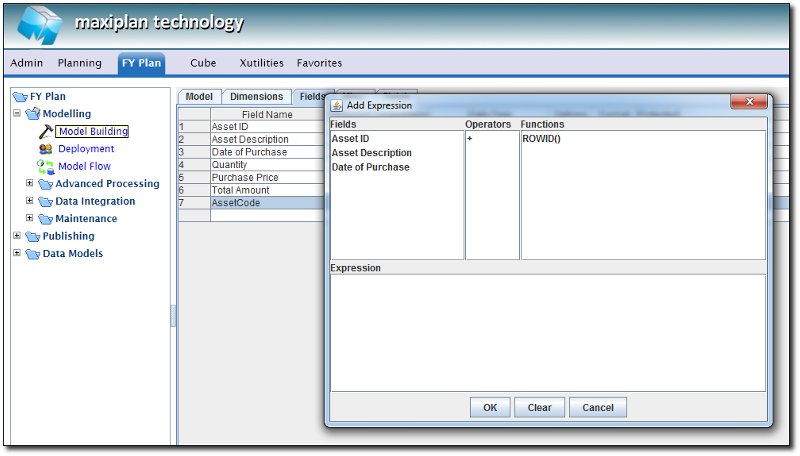Click the Data Models folder icon
This screenshot has height=456, width=800.
tap(31, 254)
